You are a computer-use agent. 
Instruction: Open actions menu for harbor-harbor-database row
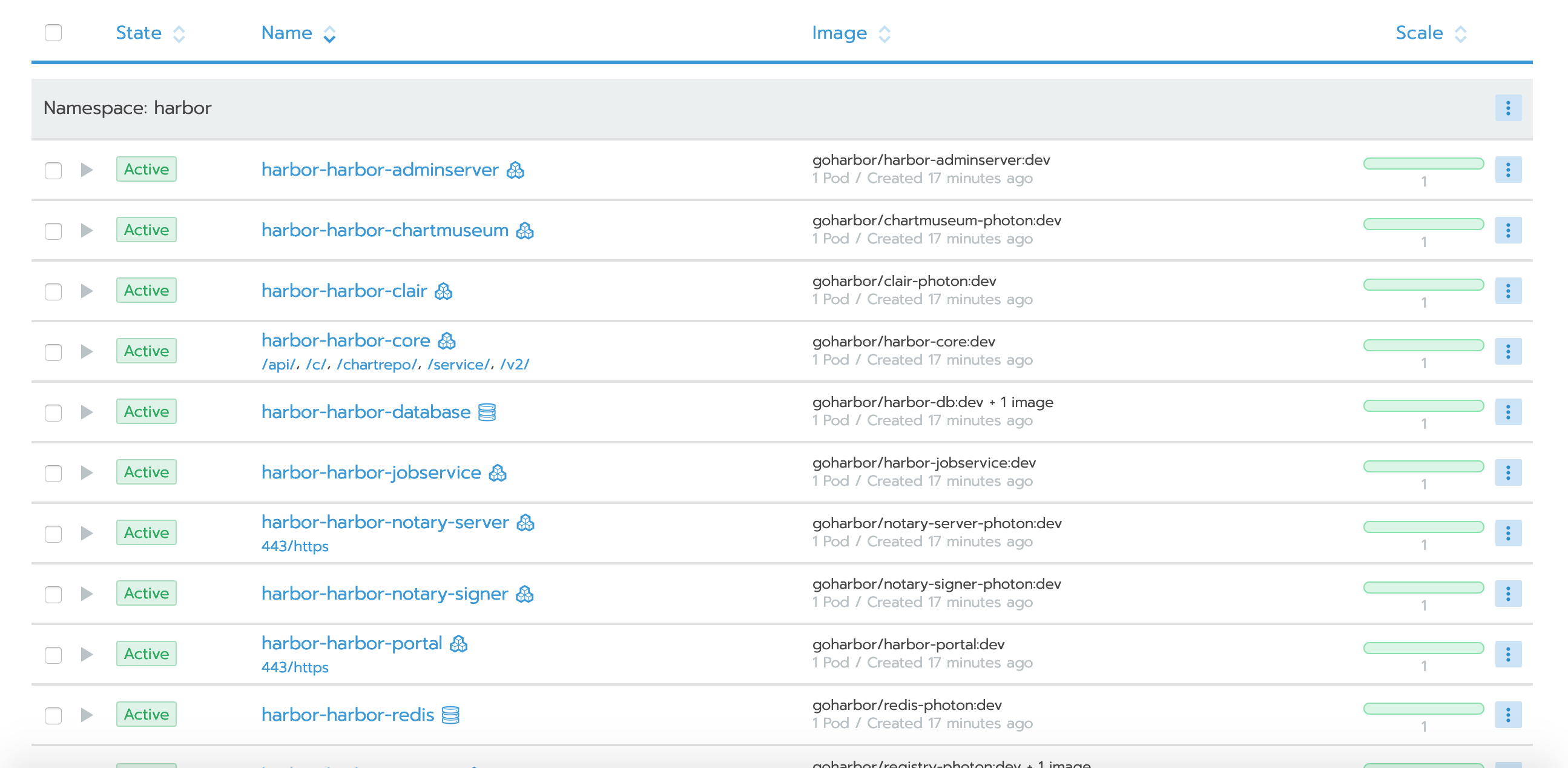tap(1508, 412)
